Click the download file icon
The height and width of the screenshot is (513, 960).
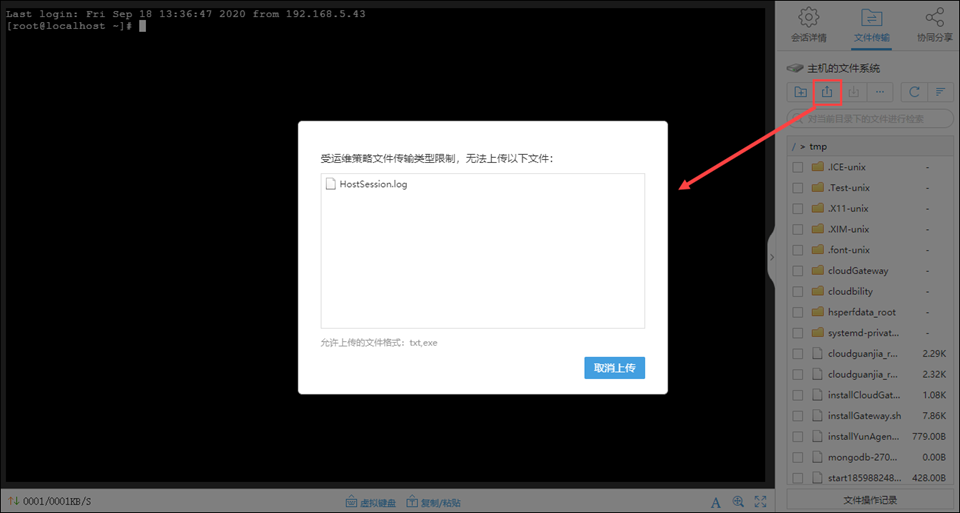pyautogui.click(x=853, y=92)
